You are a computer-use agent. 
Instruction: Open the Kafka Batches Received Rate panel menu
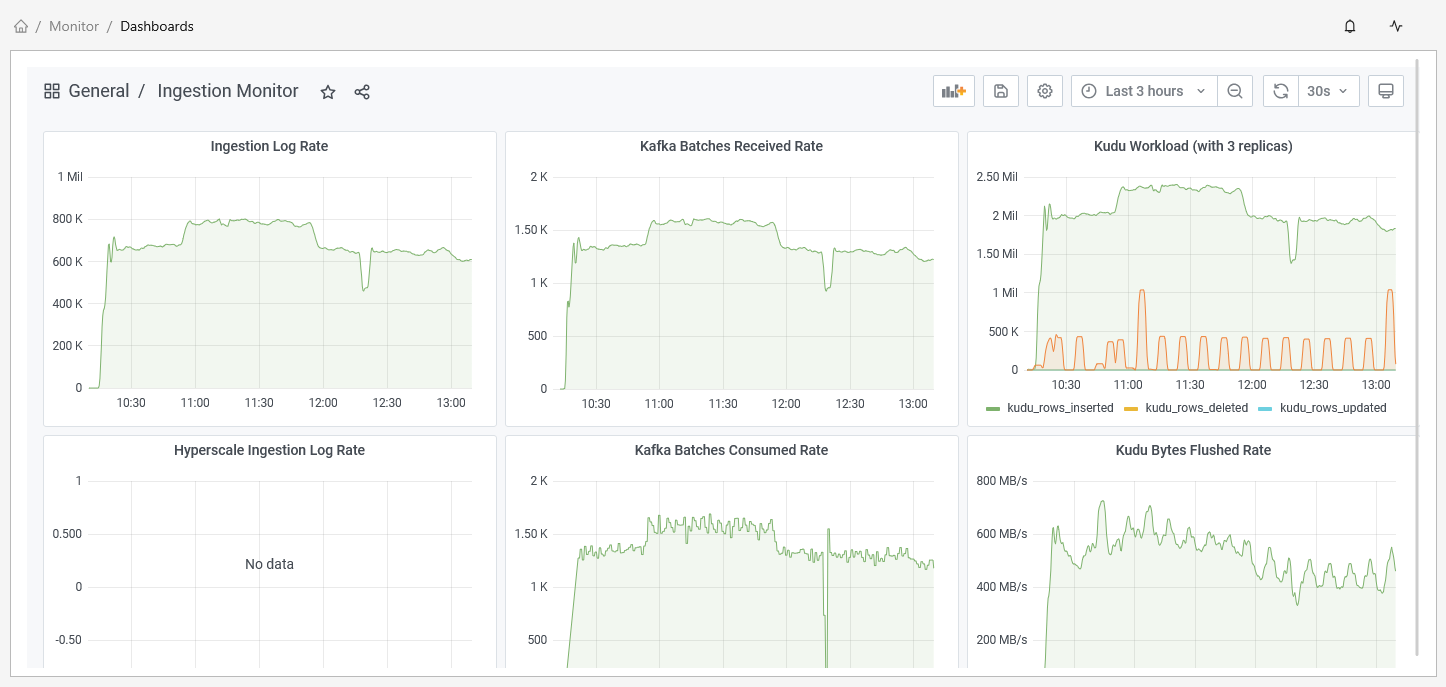click(731, 145)
